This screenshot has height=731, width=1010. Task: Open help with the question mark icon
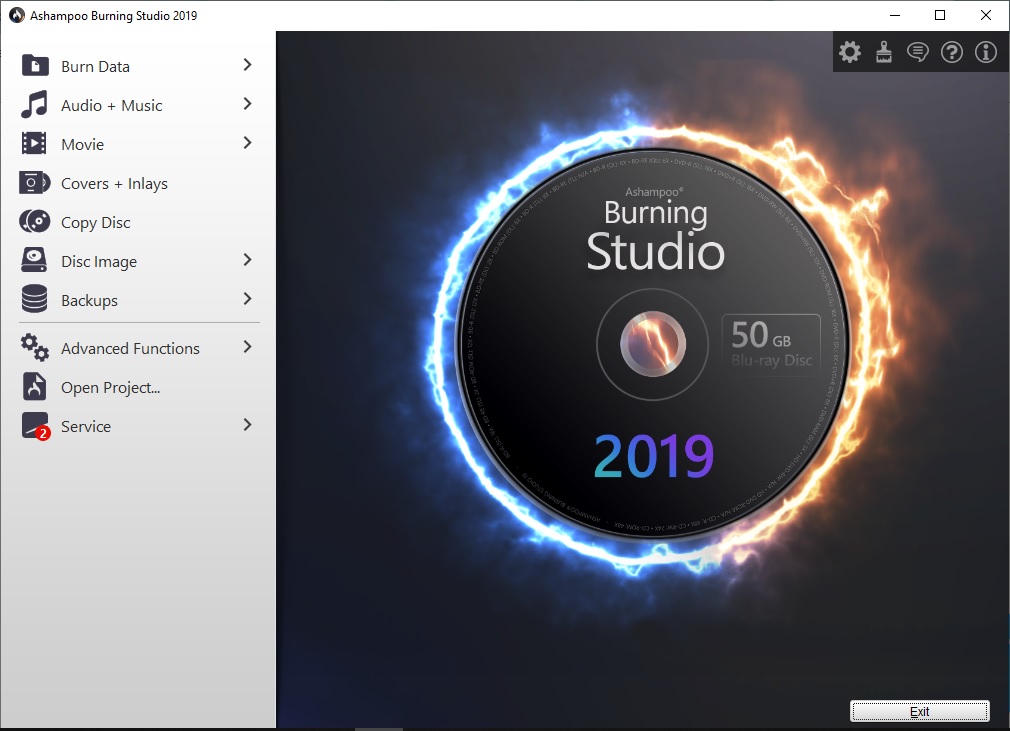(951, 51)
